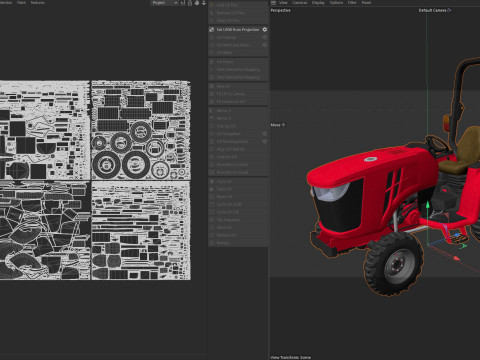This screenshot has height=360, width=480.
Task: Open the UV Unwrap options gear
Action: 265,37
